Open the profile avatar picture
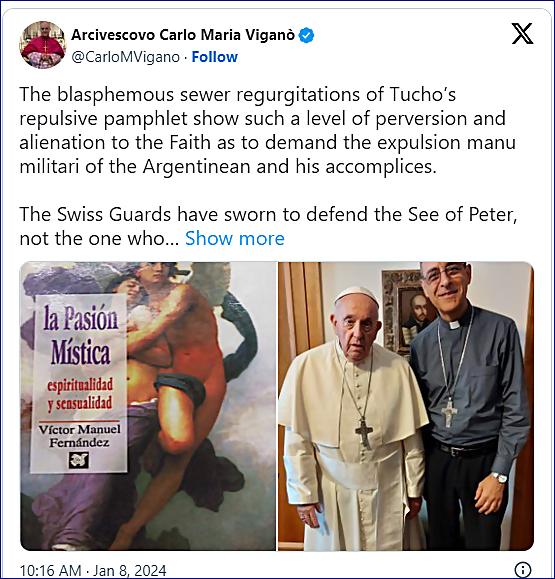The width and height of the screenshot is (555, 579). pyautogui.click(x=42, y=45)
